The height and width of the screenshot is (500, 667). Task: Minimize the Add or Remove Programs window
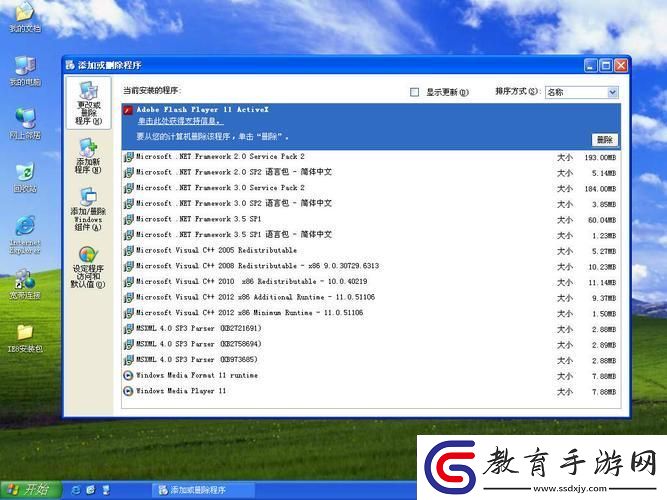point(590,66)
